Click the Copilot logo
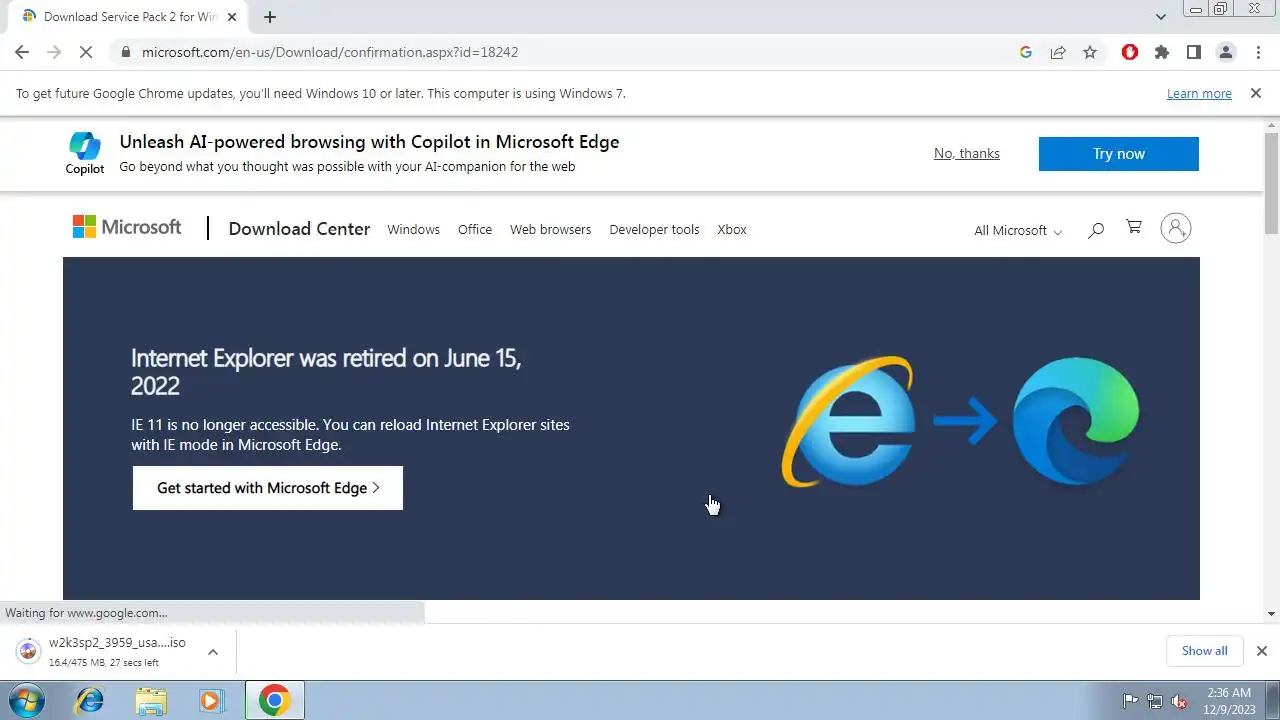This screenshot has height=720, width=1280. coord(85,153)
